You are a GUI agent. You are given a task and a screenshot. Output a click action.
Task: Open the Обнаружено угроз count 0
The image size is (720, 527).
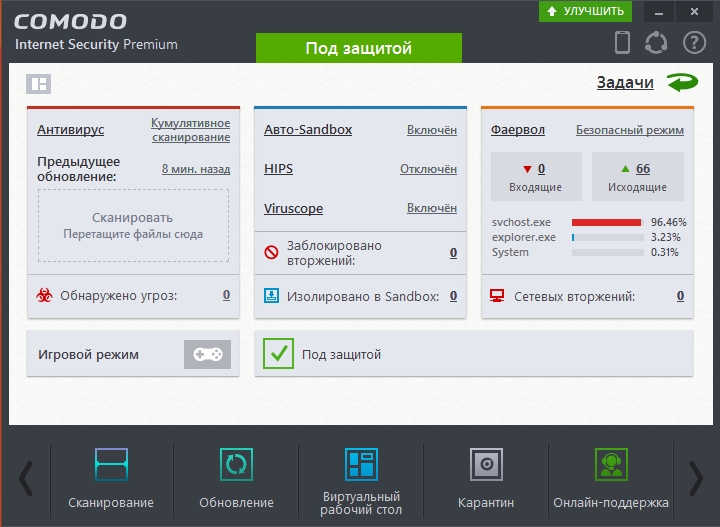226,295
